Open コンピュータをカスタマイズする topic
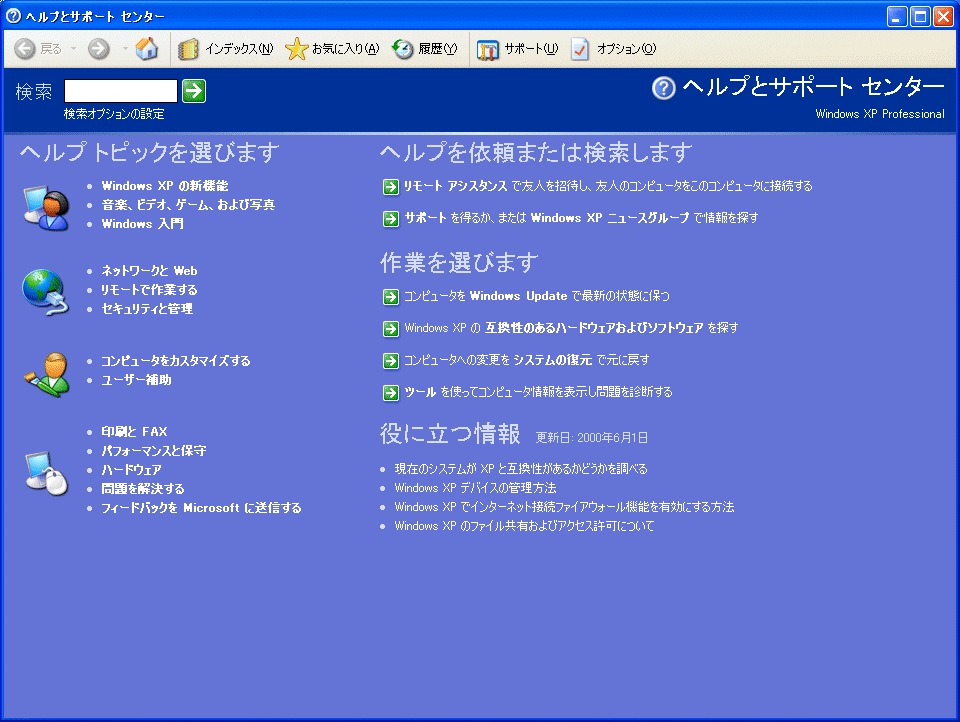The image size is (960, 722). pyautogui.click(x=176, y=361)
